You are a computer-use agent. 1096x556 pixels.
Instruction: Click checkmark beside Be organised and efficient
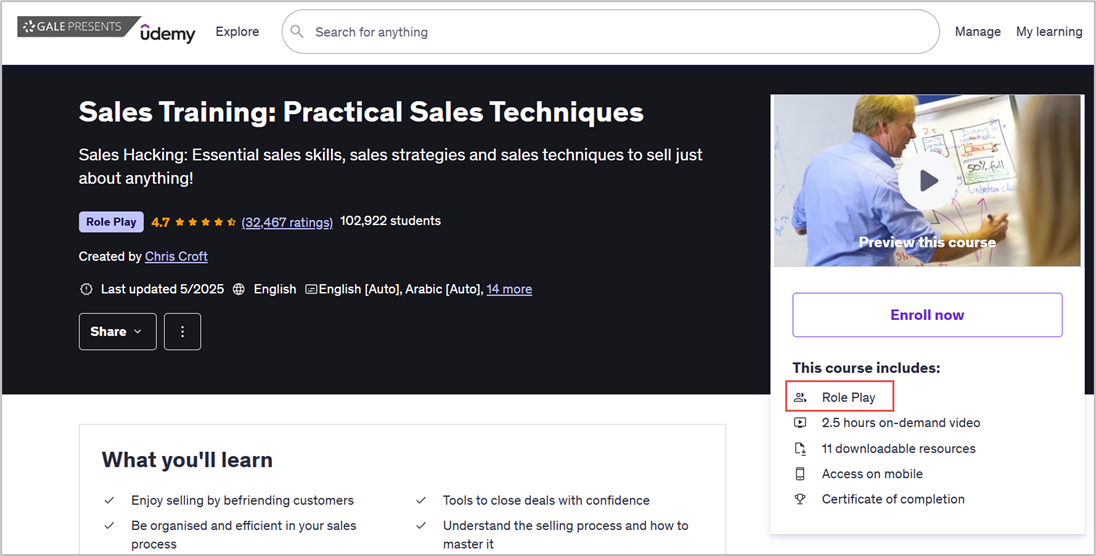(109, 525)
